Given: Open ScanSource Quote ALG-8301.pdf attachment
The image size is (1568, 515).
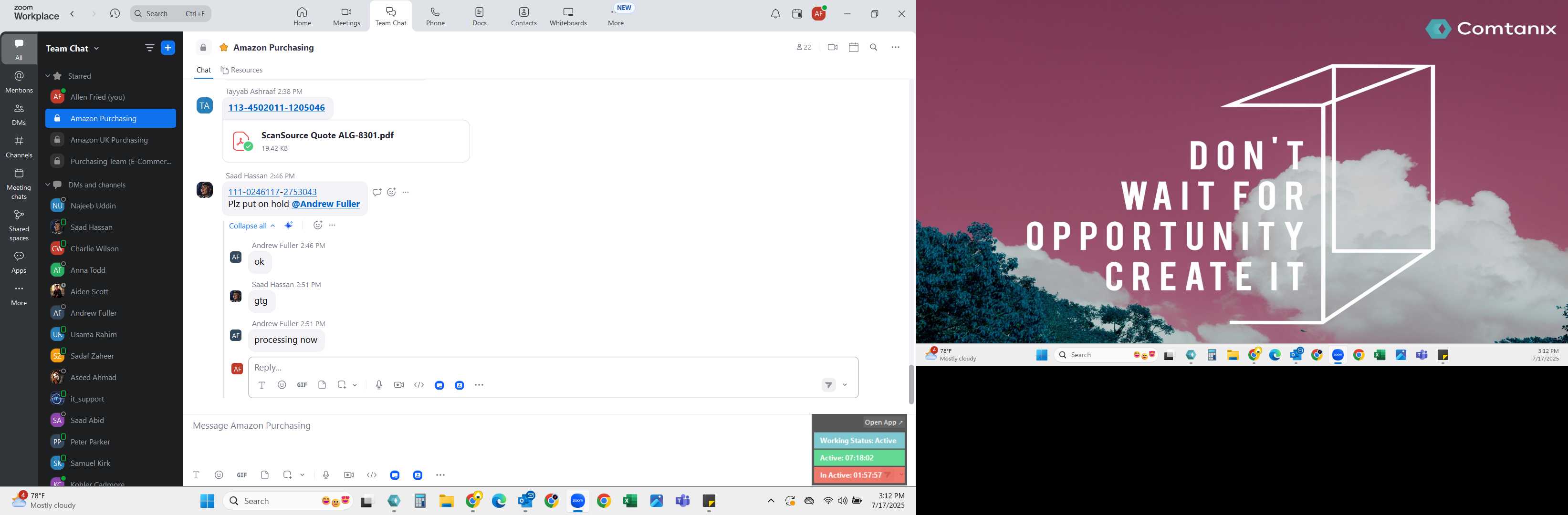Looking at the screenshot, I should 346,141.
